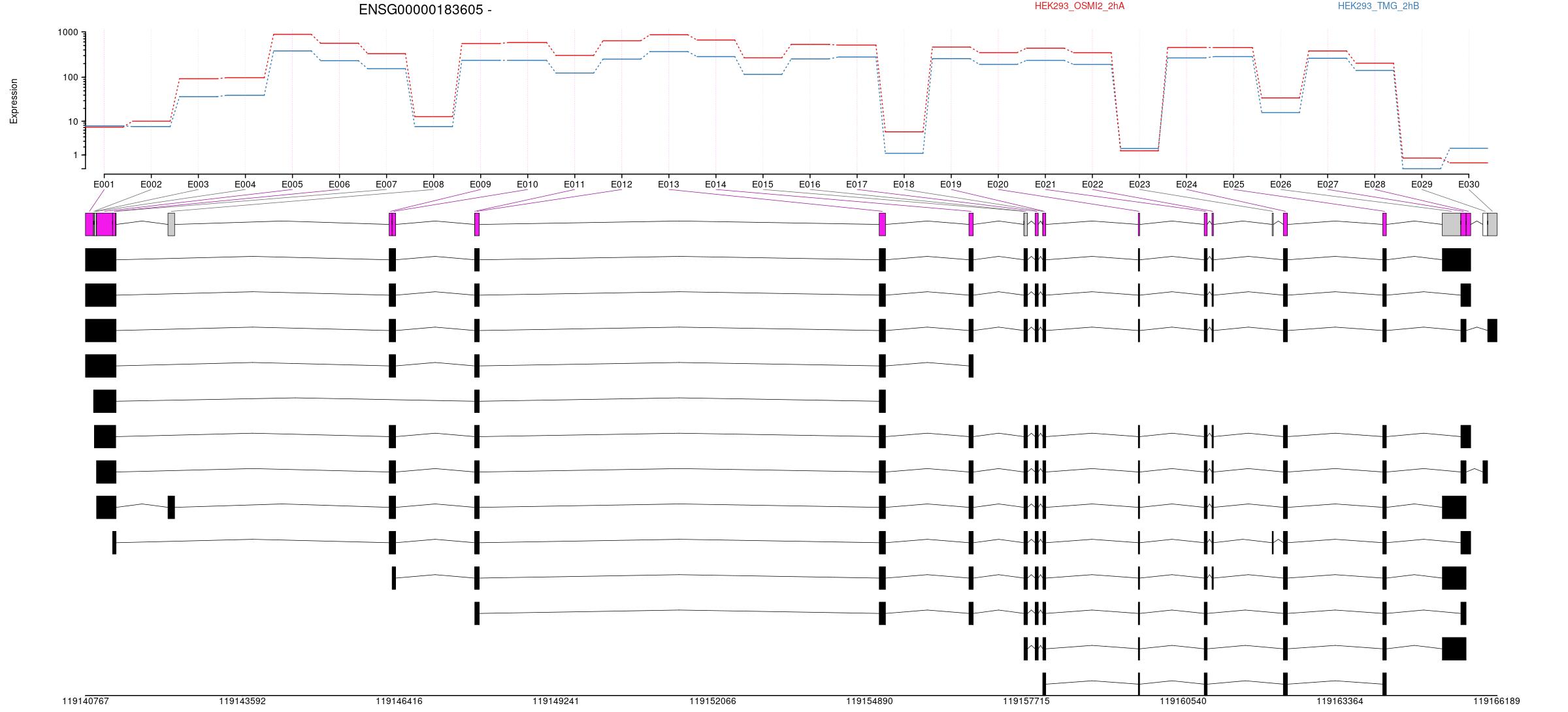Click y-axis tick value 100

pyautogui.click(x=71, y=77)
